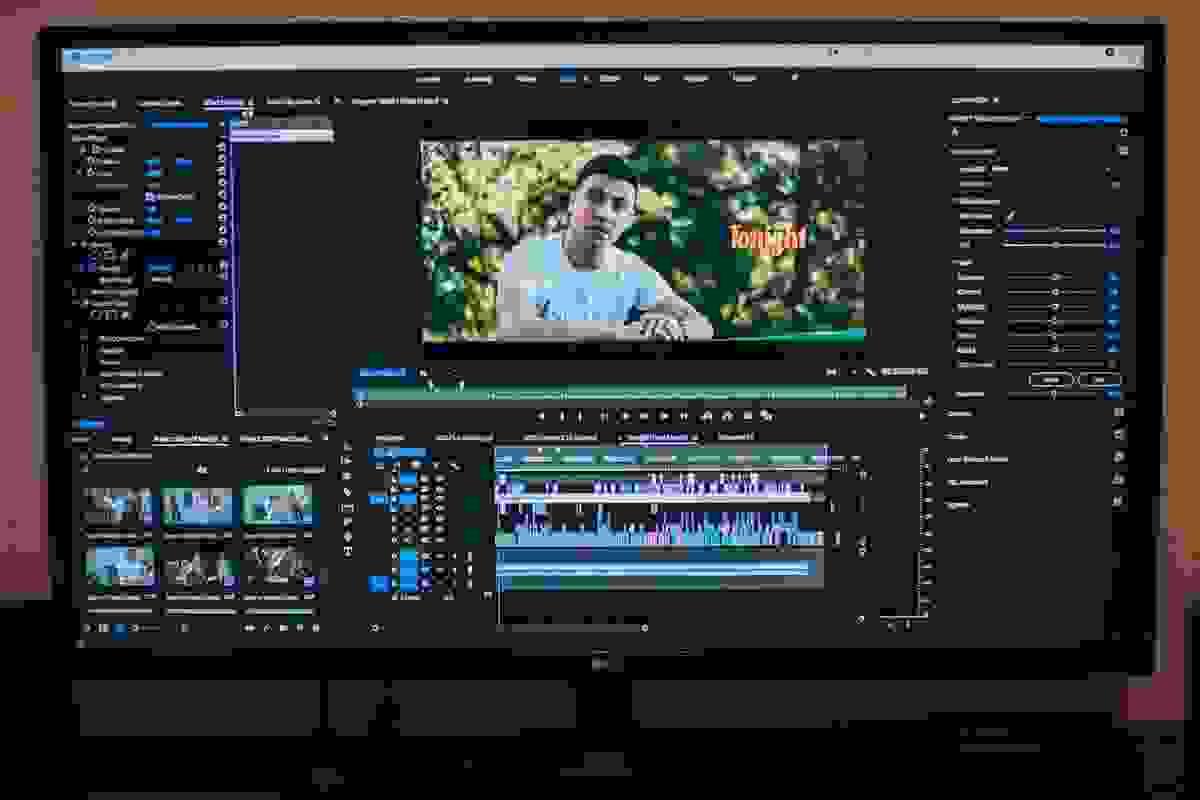Expand the Curves section in Lumetri

click(957, 437)
